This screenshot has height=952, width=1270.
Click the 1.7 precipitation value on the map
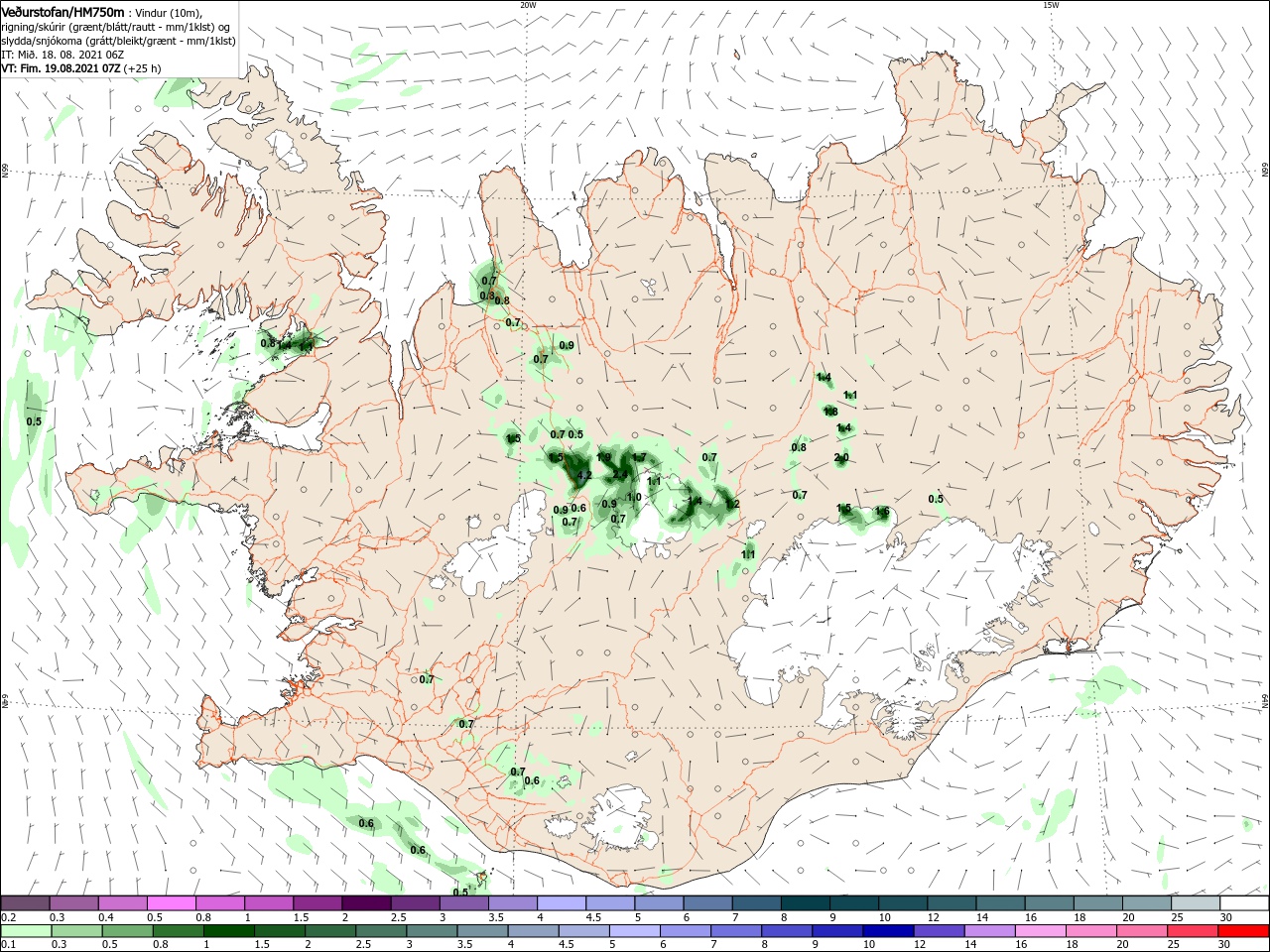click(639, 457)
